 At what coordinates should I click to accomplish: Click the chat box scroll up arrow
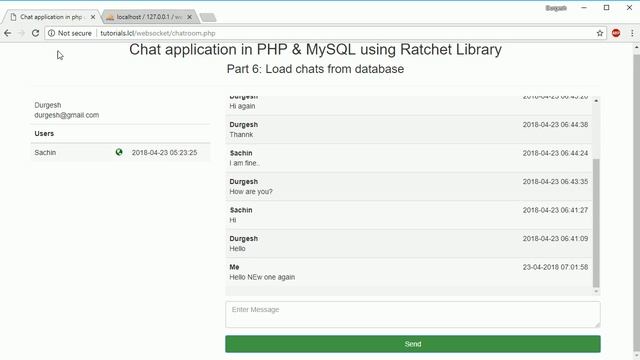pyautogui.click(x=596, y=100)
